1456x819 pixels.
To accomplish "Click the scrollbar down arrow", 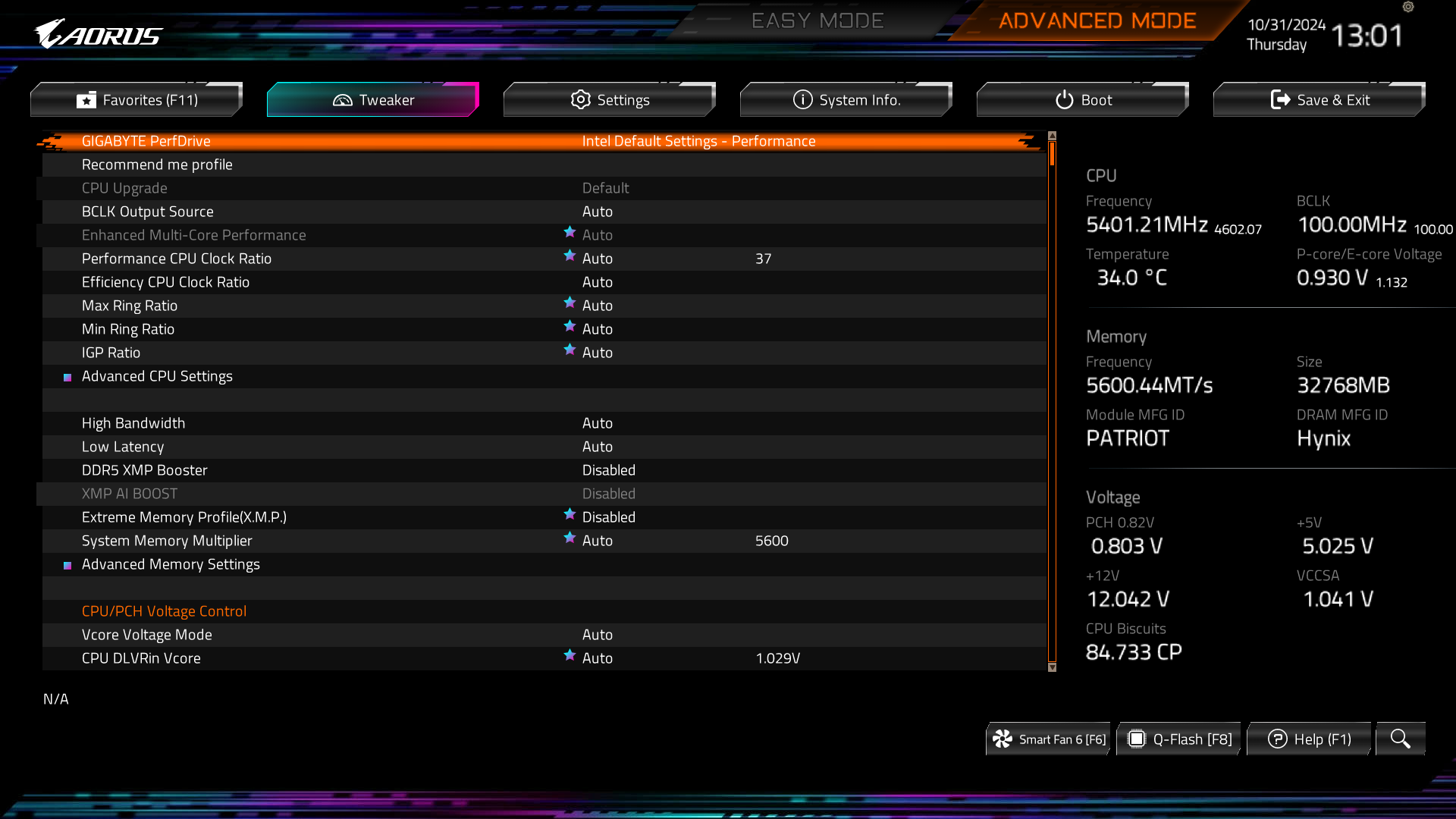I will coord(1052,667).
